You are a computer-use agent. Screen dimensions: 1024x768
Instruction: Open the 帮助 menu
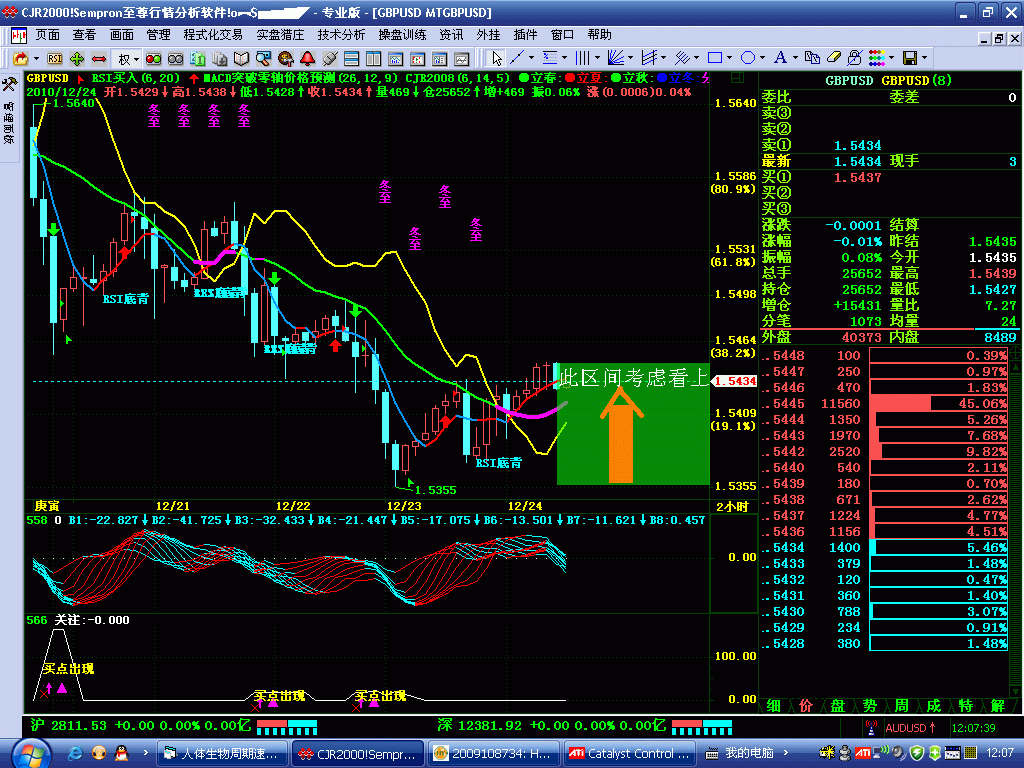pos(599,35)
